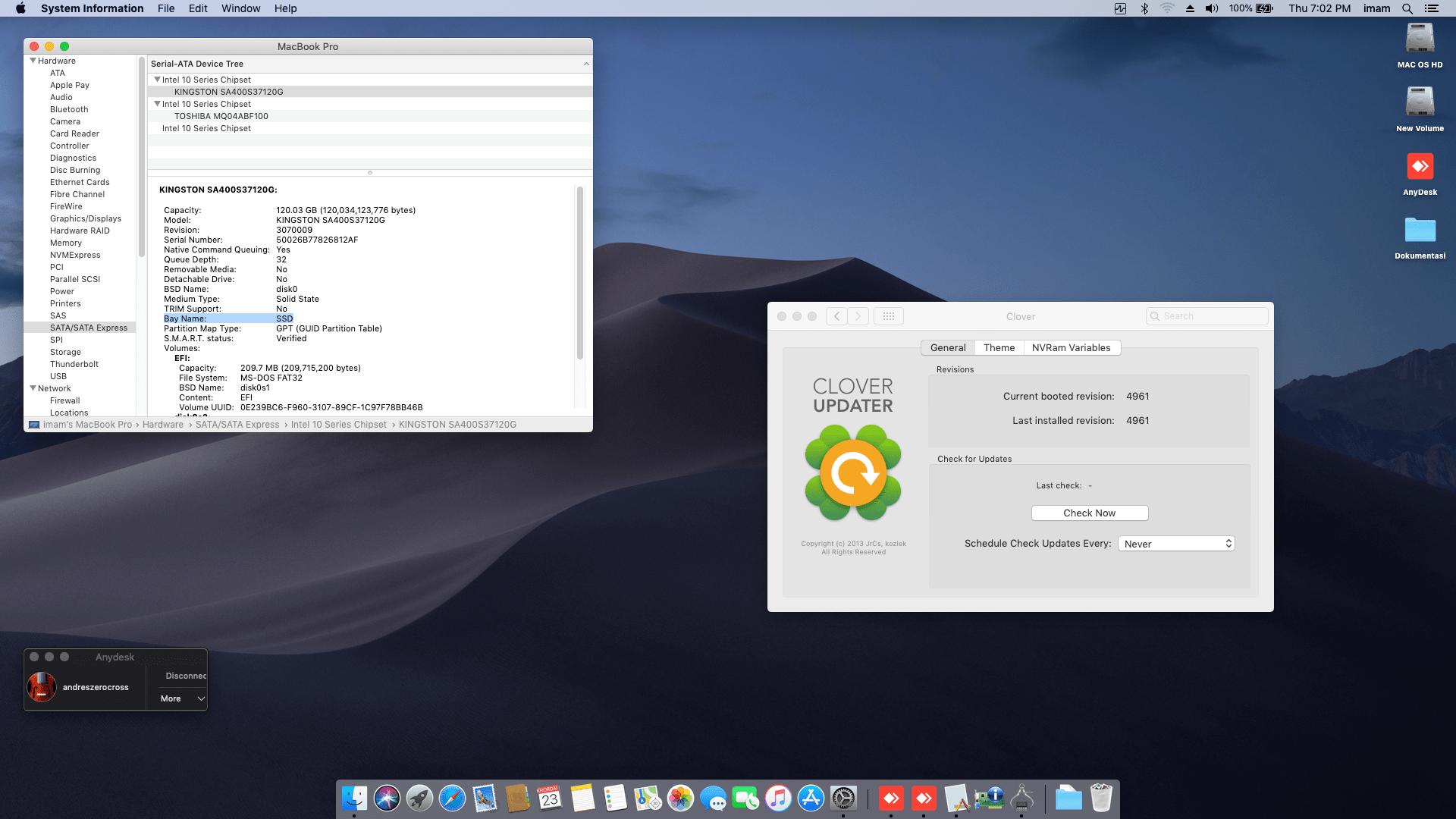Open New Volume drive on desktop
1456x819 pixels.
click(x=1420, y=109)
